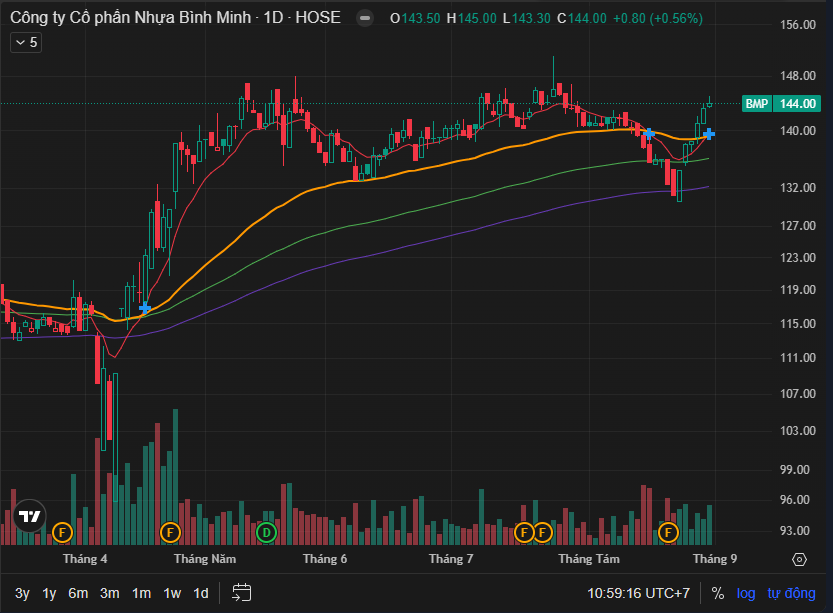Click the market status dash icon beside HOSE
Screen dimensions: 833x613
tap(365, 18)
